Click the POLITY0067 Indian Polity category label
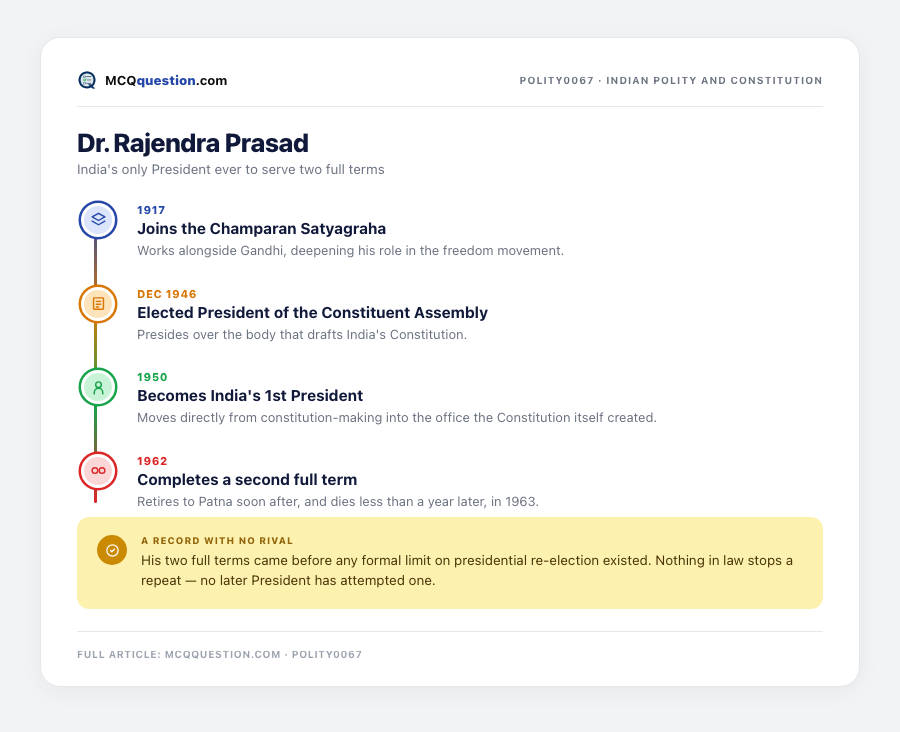 click(670, 80)
